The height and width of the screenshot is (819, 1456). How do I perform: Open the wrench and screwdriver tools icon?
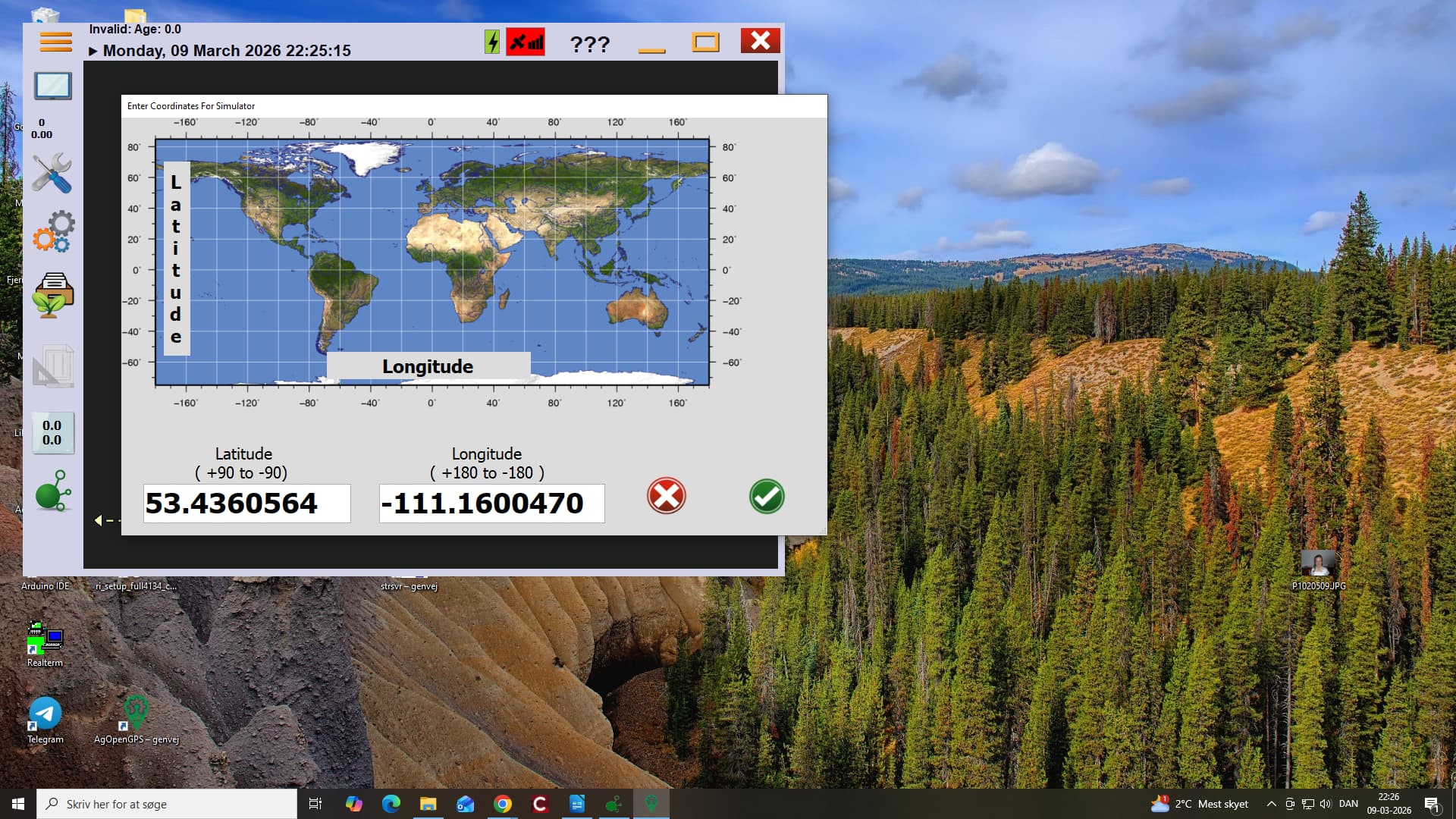[x=52, y=173]
